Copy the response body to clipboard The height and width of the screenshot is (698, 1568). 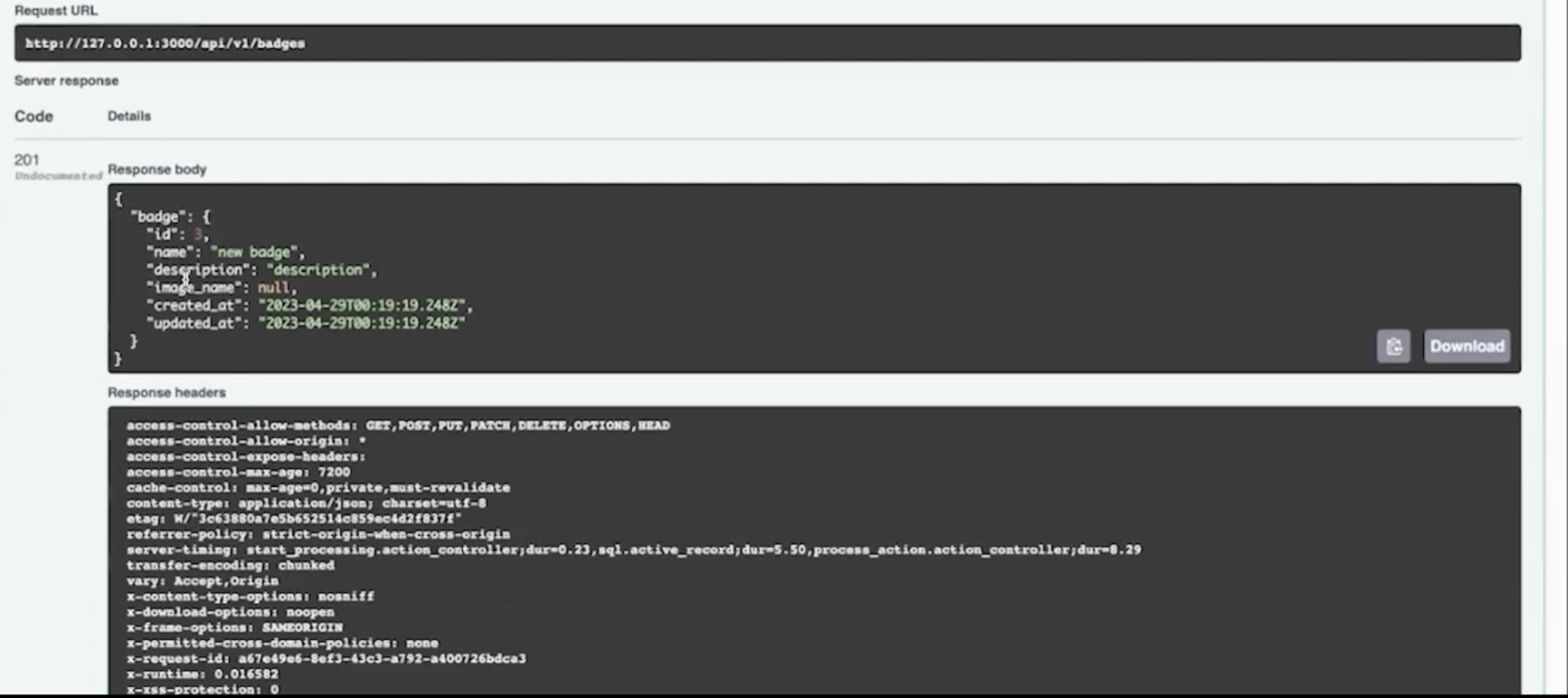1393,347
